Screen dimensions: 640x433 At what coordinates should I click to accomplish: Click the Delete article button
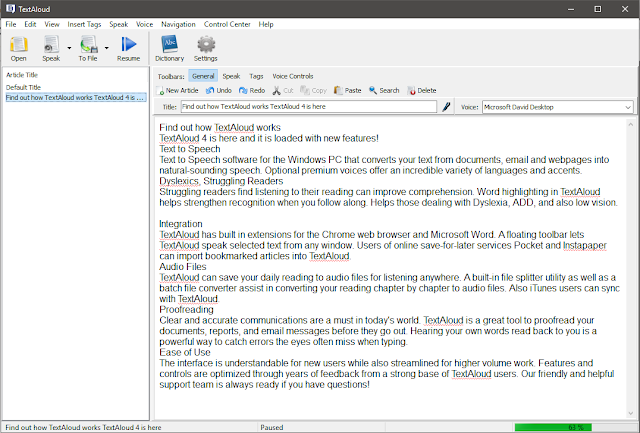(422, 90)
